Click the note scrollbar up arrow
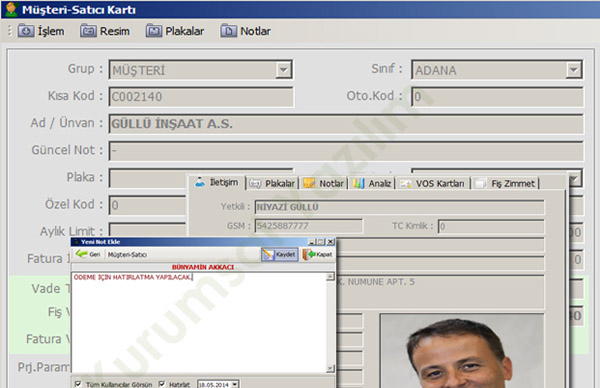This screenshot has width=600, height=388. (x=331, y=277)
